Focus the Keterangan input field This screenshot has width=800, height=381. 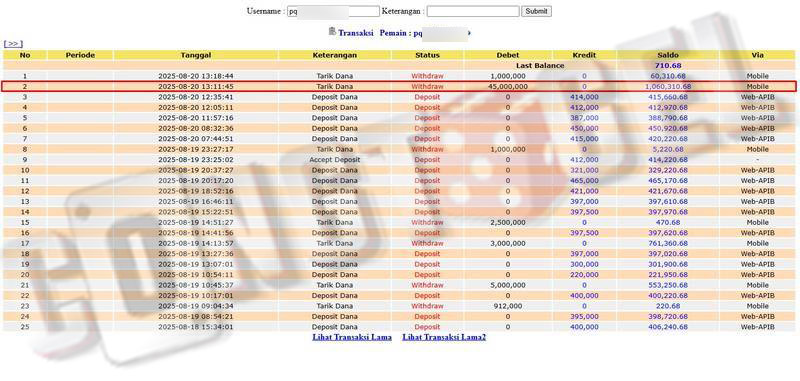pos(473,11)
